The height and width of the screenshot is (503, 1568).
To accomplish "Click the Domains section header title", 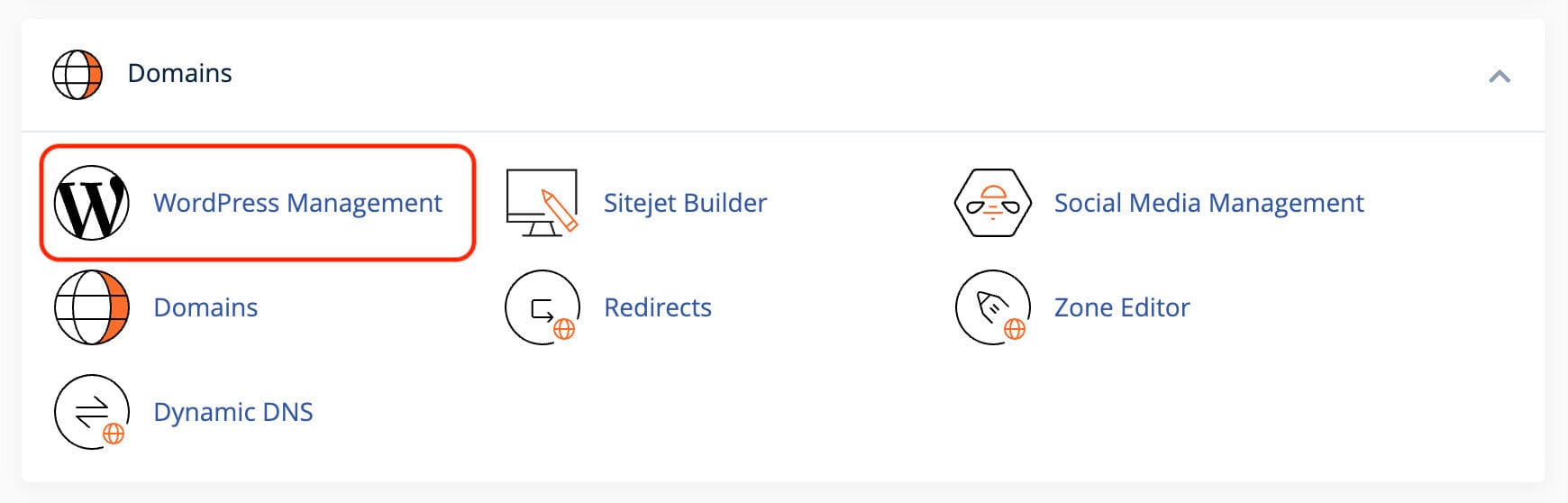I will tap(179, 73).
